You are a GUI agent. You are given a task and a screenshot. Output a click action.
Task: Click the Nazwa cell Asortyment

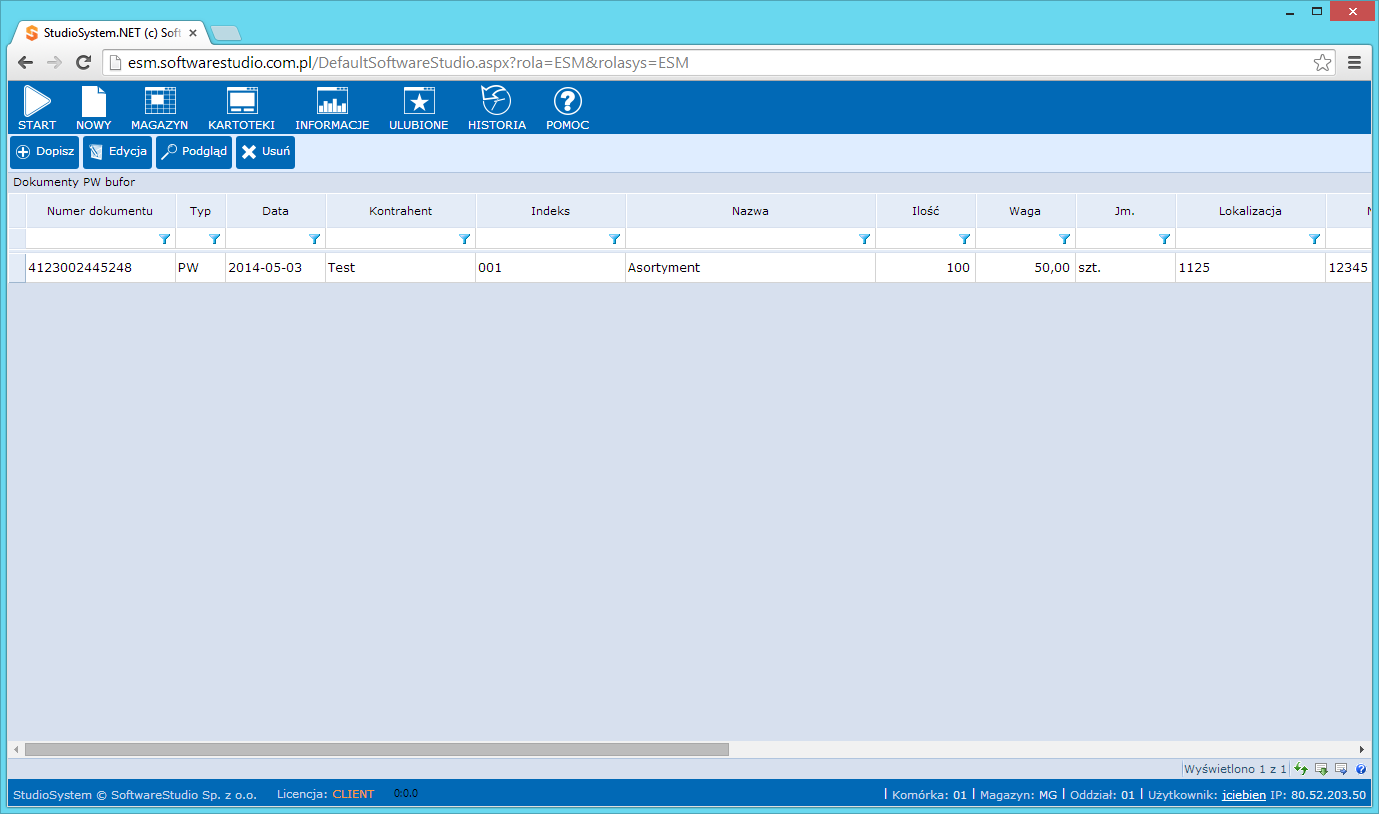point(751,268)
